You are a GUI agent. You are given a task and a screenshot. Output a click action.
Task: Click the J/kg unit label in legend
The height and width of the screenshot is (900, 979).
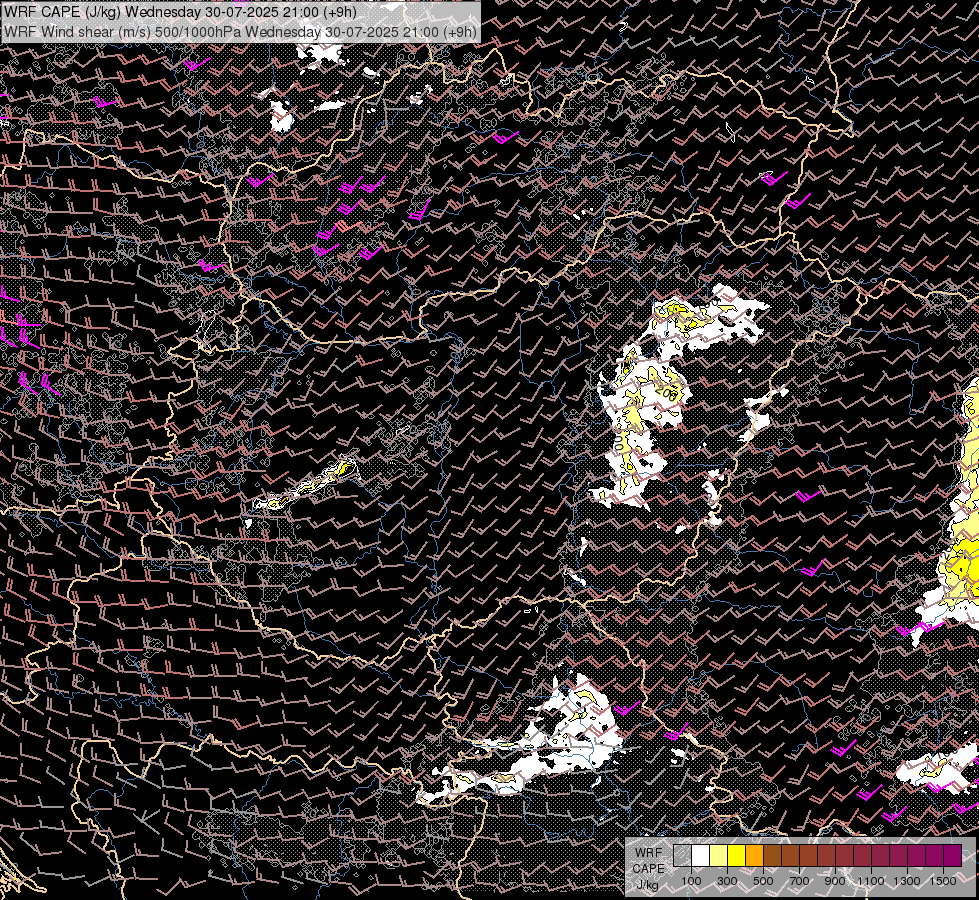pos(648,885)
